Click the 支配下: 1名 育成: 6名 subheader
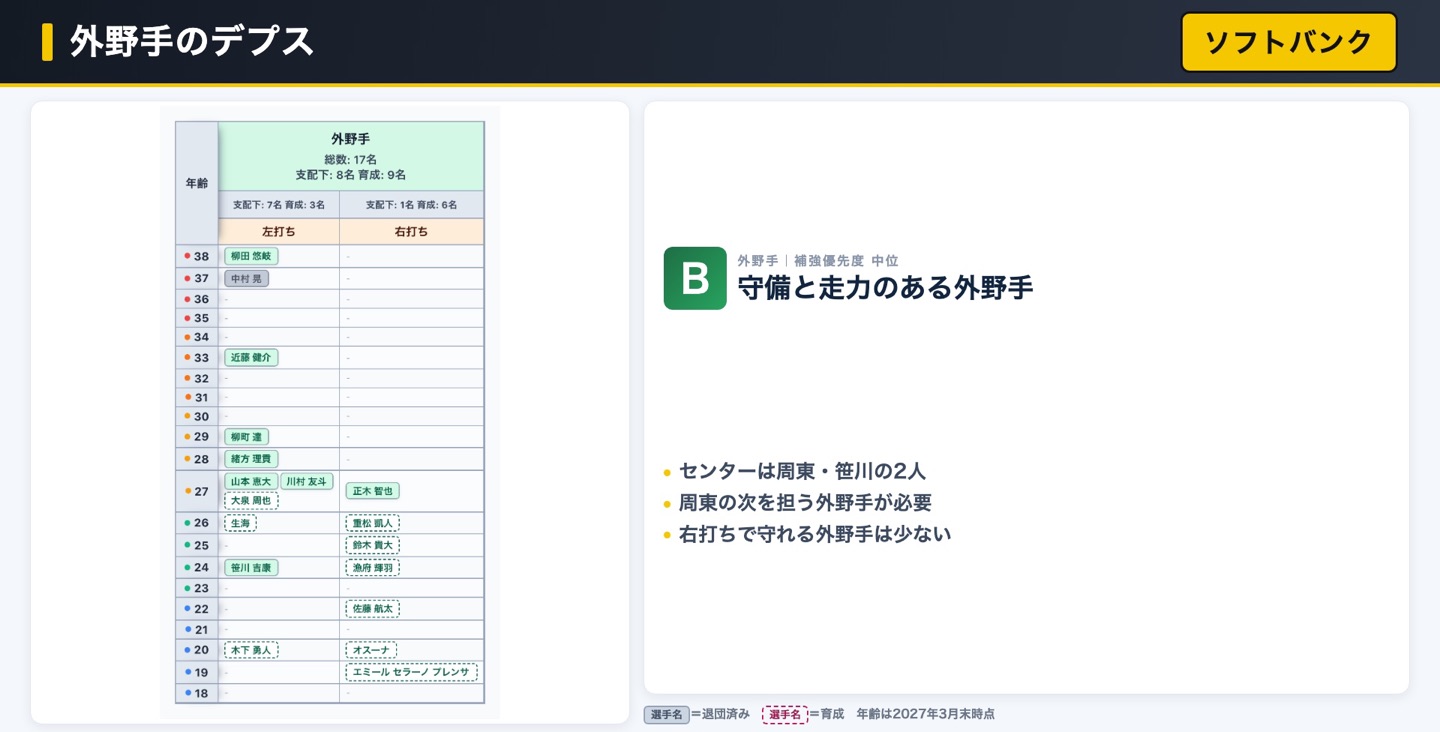1440x732 pixels. click(411, 205)
